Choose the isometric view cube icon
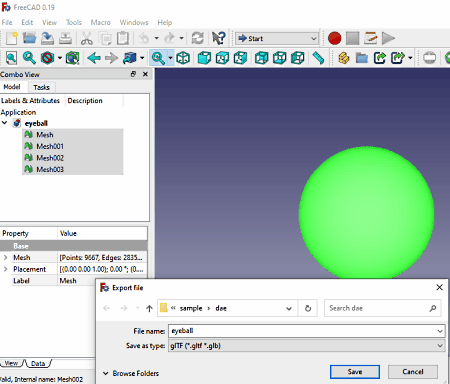Viewport: 450px width, 384px height. coord(183,58)
